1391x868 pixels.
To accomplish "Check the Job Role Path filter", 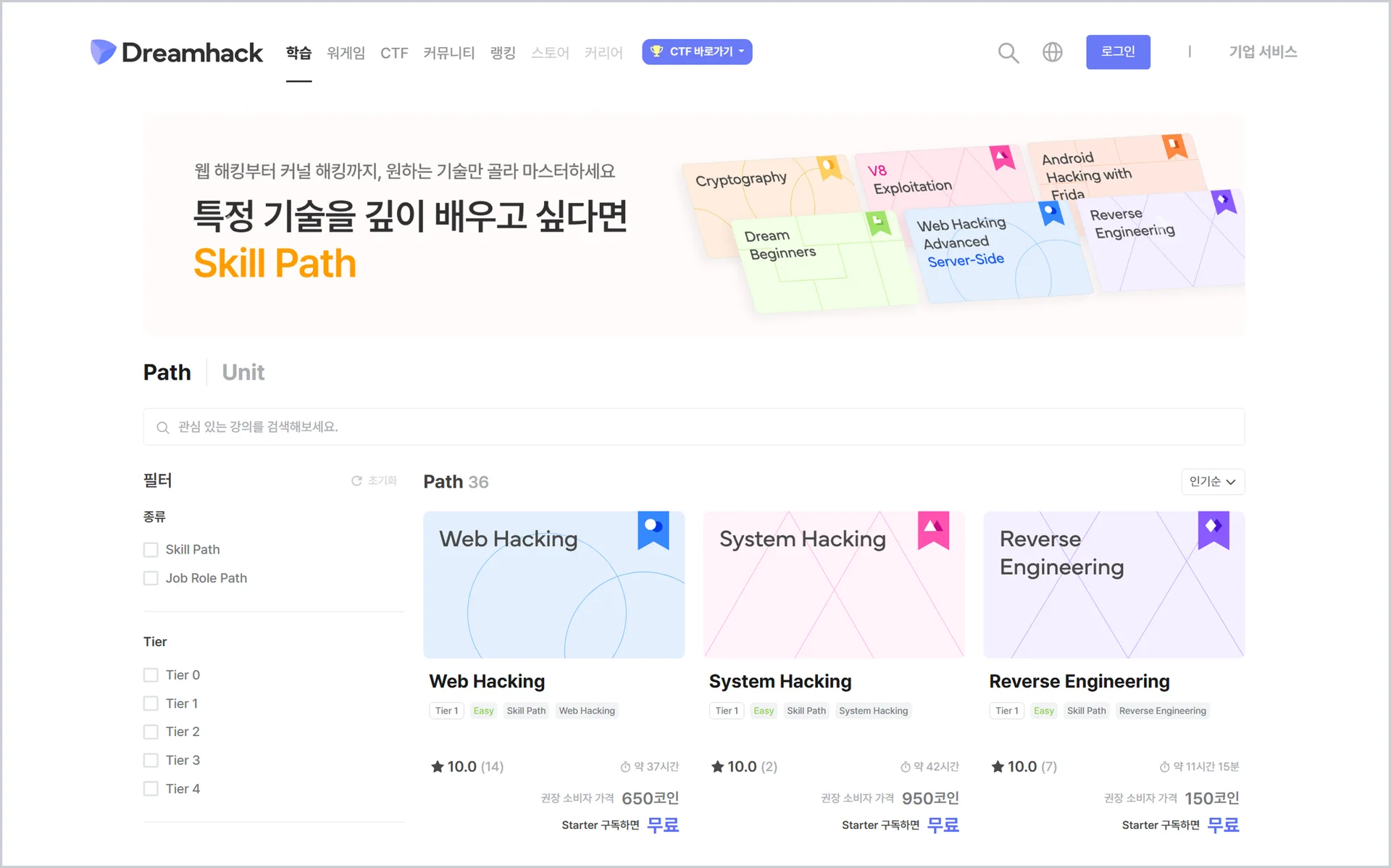I will click(x=151, y=577).
